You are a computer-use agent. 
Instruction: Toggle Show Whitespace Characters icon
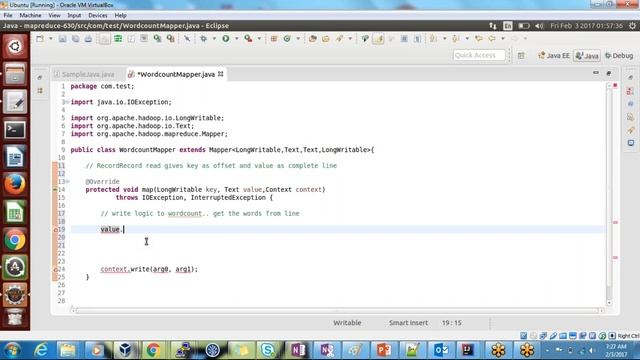pos(417,39)
